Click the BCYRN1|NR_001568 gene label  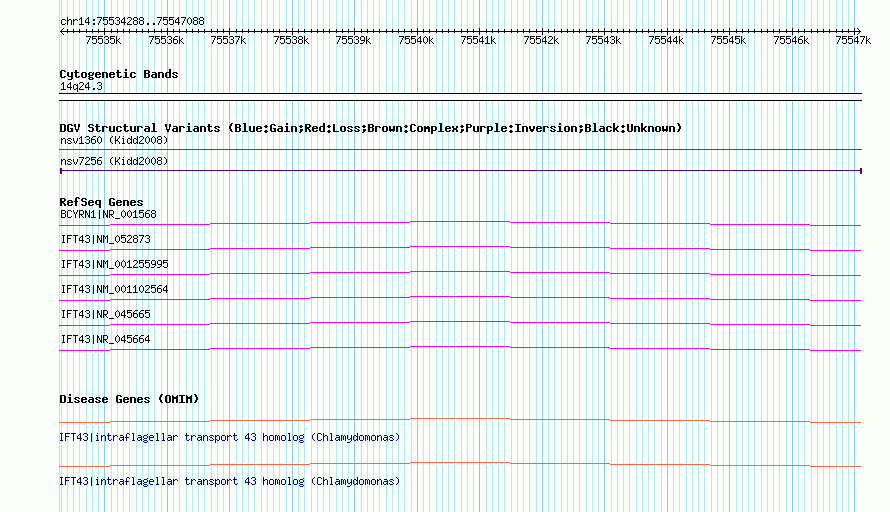[x=108, y=214]
